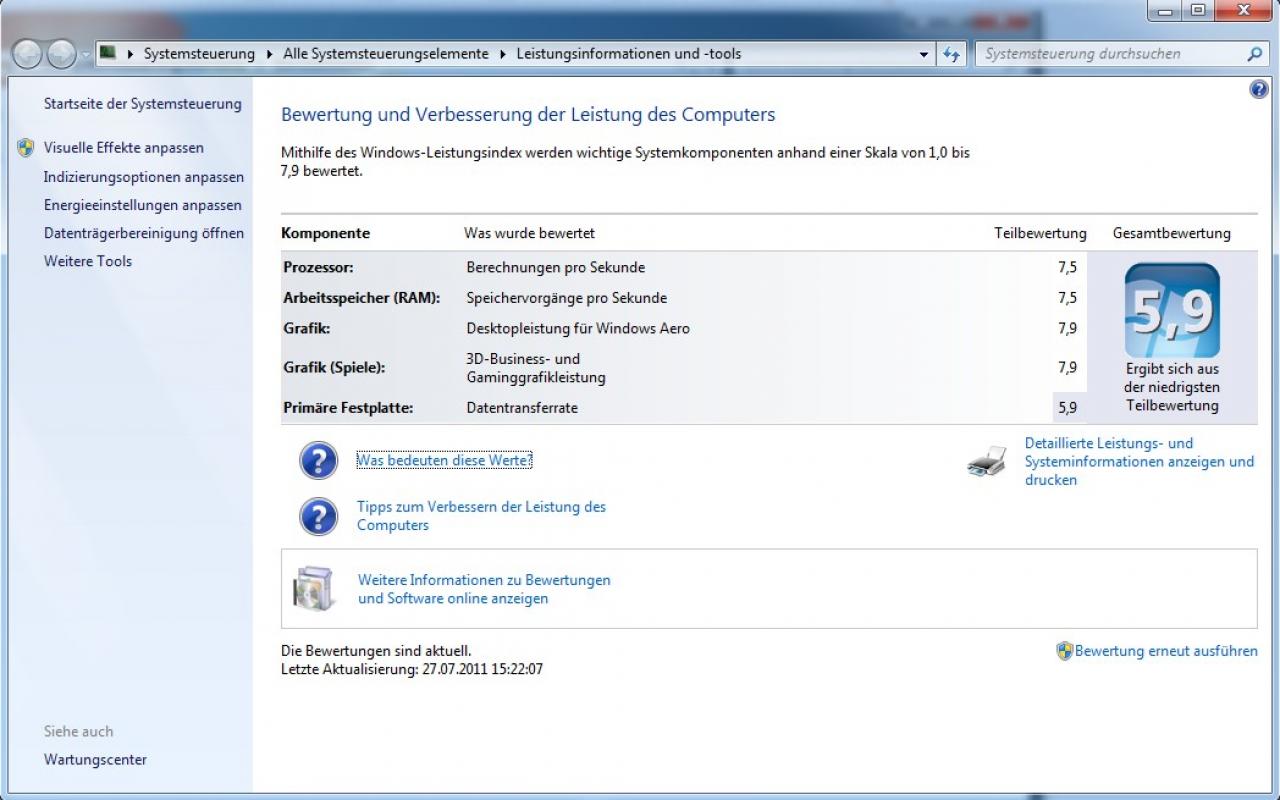
Task: Click into Systemsteuerung durchsuchen search field
Action: [1110, 54]
